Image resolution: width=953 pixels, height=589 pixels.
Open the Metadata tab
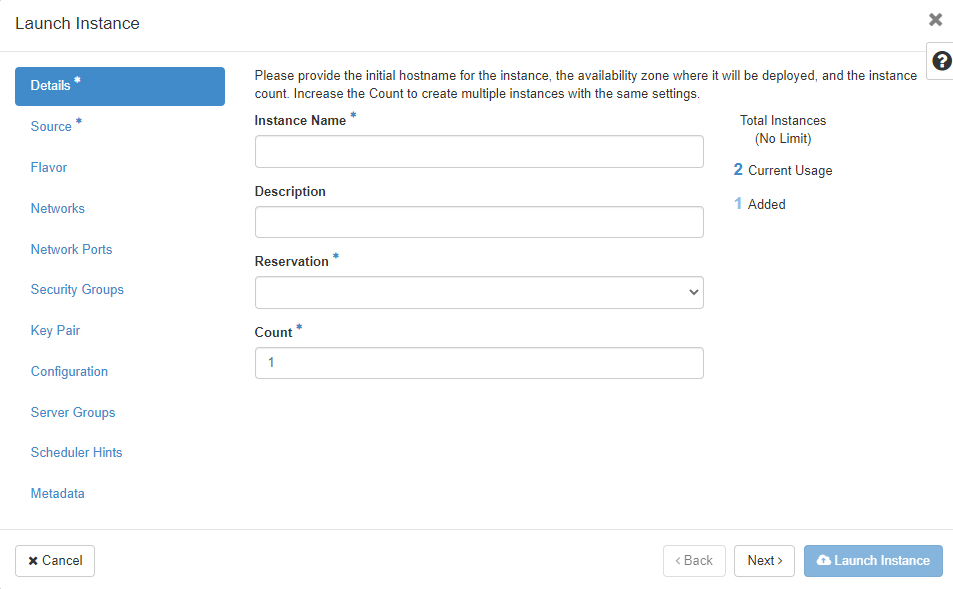coord(57,494)
